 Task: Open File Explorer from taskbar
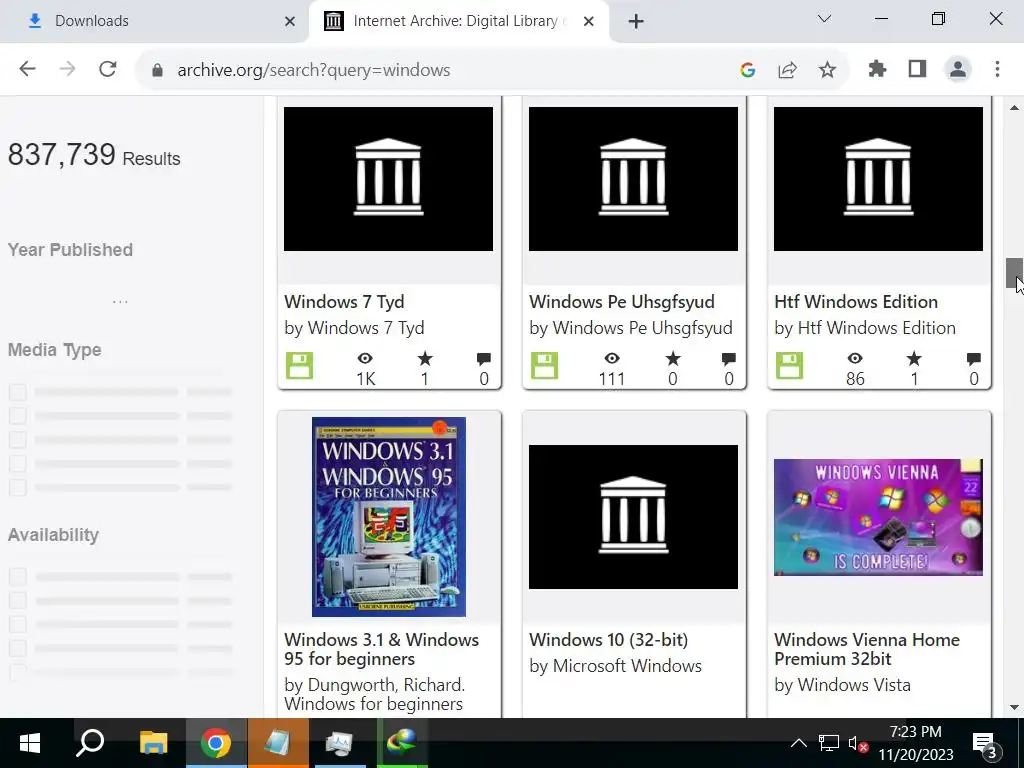click(x=153, y=743)
